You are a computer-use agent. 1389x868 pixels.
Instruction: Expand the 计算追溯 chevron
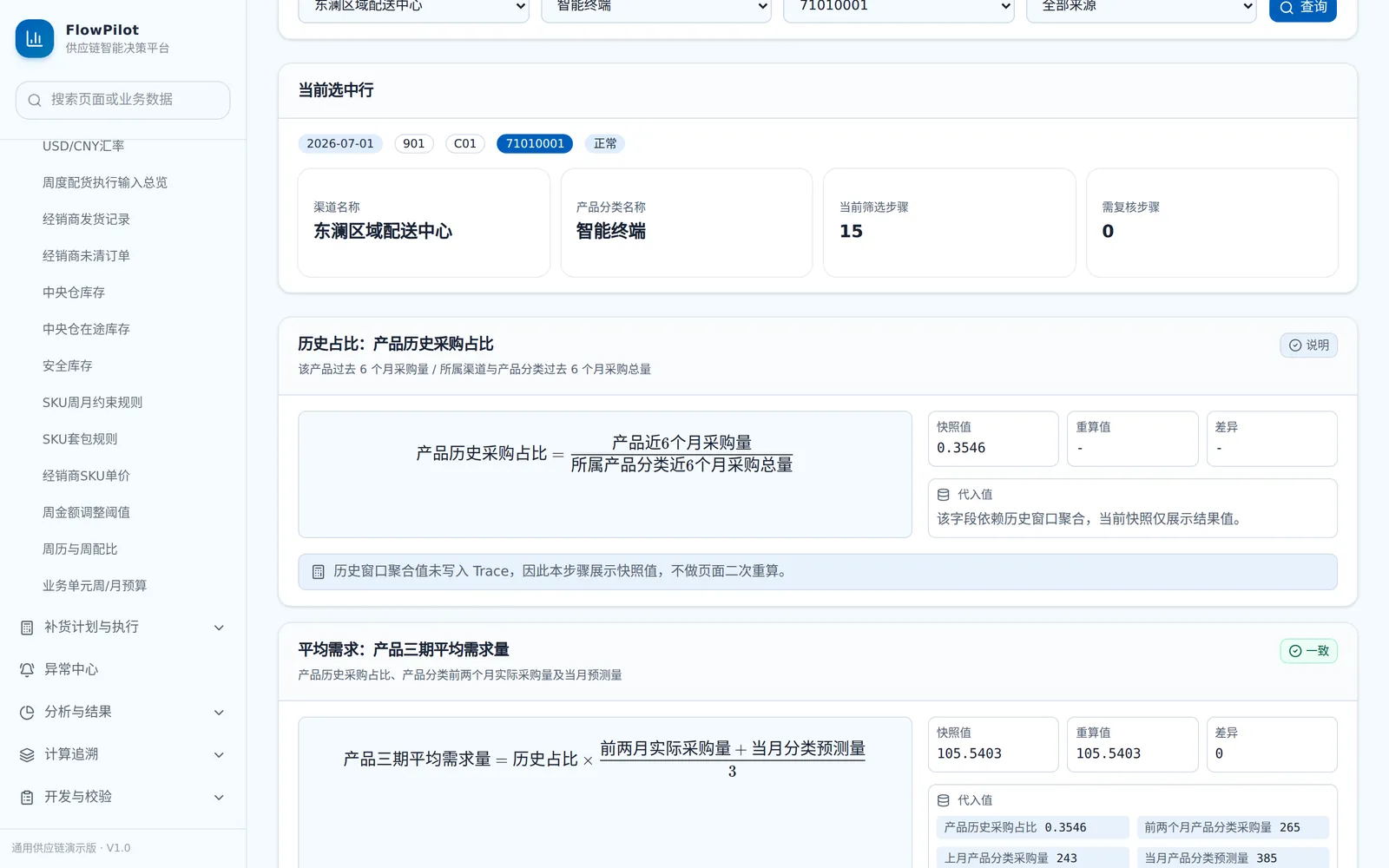tap(219, 755)
